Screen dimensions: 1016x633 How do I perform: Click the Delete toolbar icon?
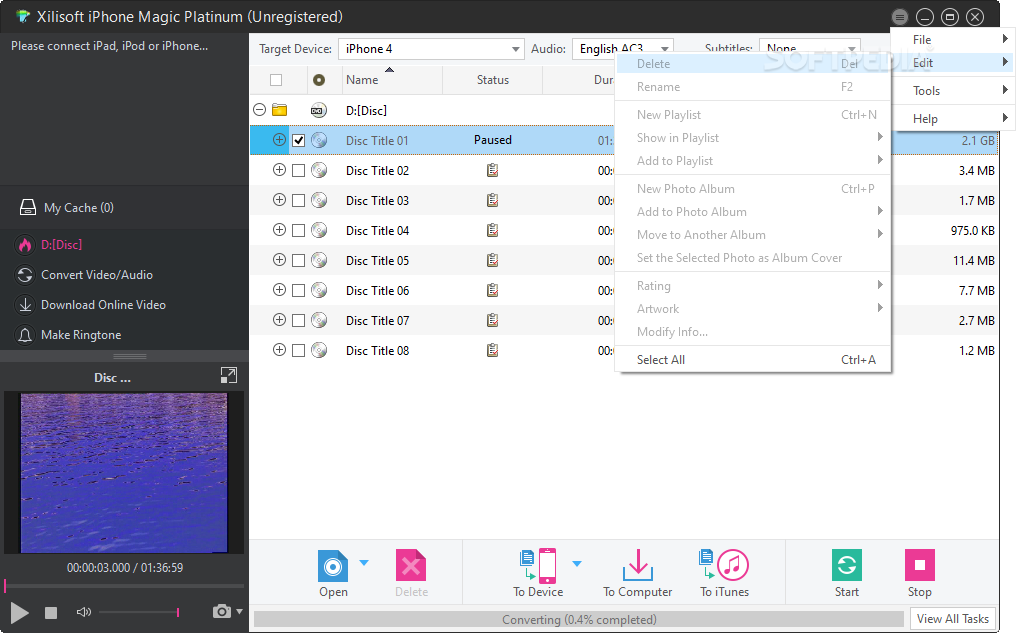411,566
